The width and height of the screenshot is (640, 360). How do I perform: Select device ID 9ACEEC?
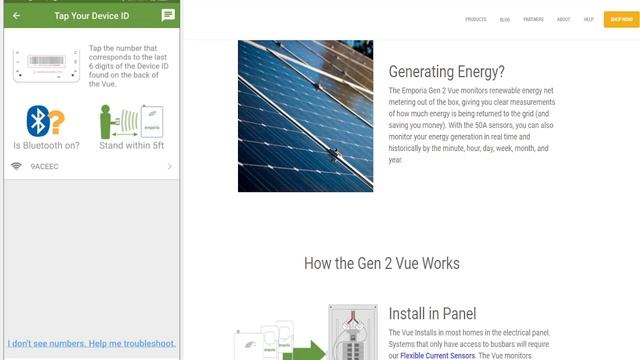tap(91, 167)
